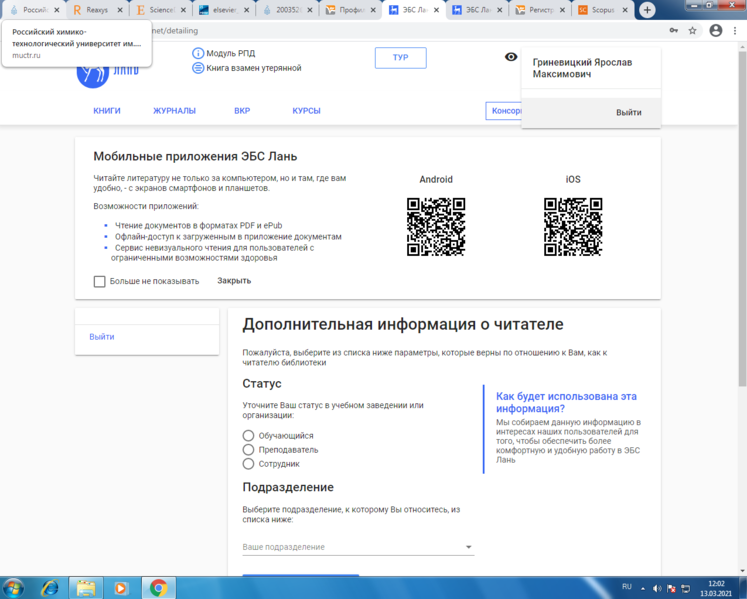Click the iOS QR code image

[573, 227]
